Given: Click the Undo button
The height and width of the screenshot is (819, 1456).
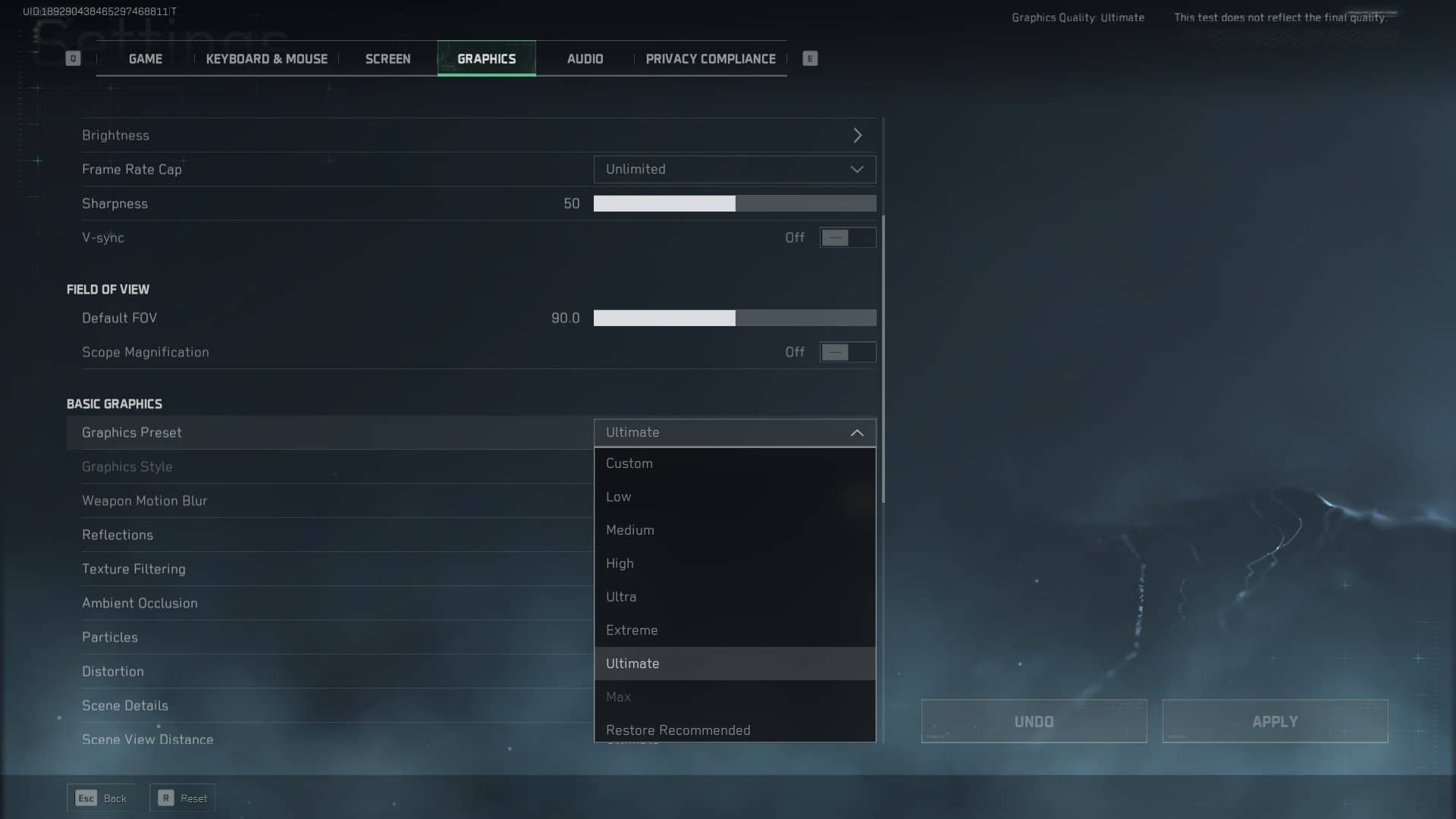Looking at the screenshot, I should [1034, 721].
